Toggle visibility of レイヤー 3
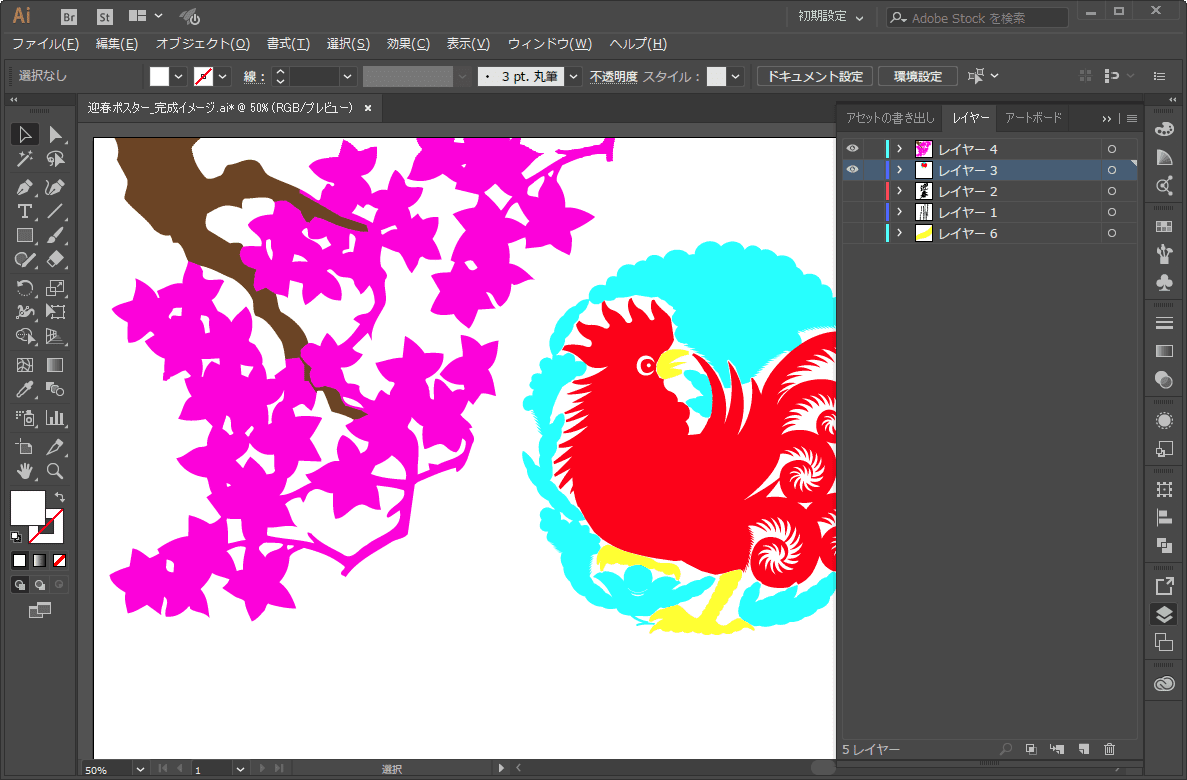 pos(852,170)
